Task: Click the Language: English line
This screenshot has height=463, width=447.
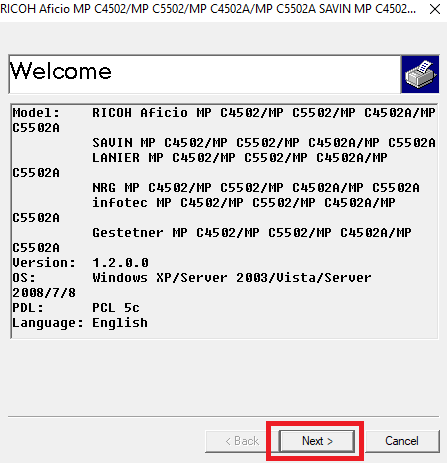Action: (80, 323)
